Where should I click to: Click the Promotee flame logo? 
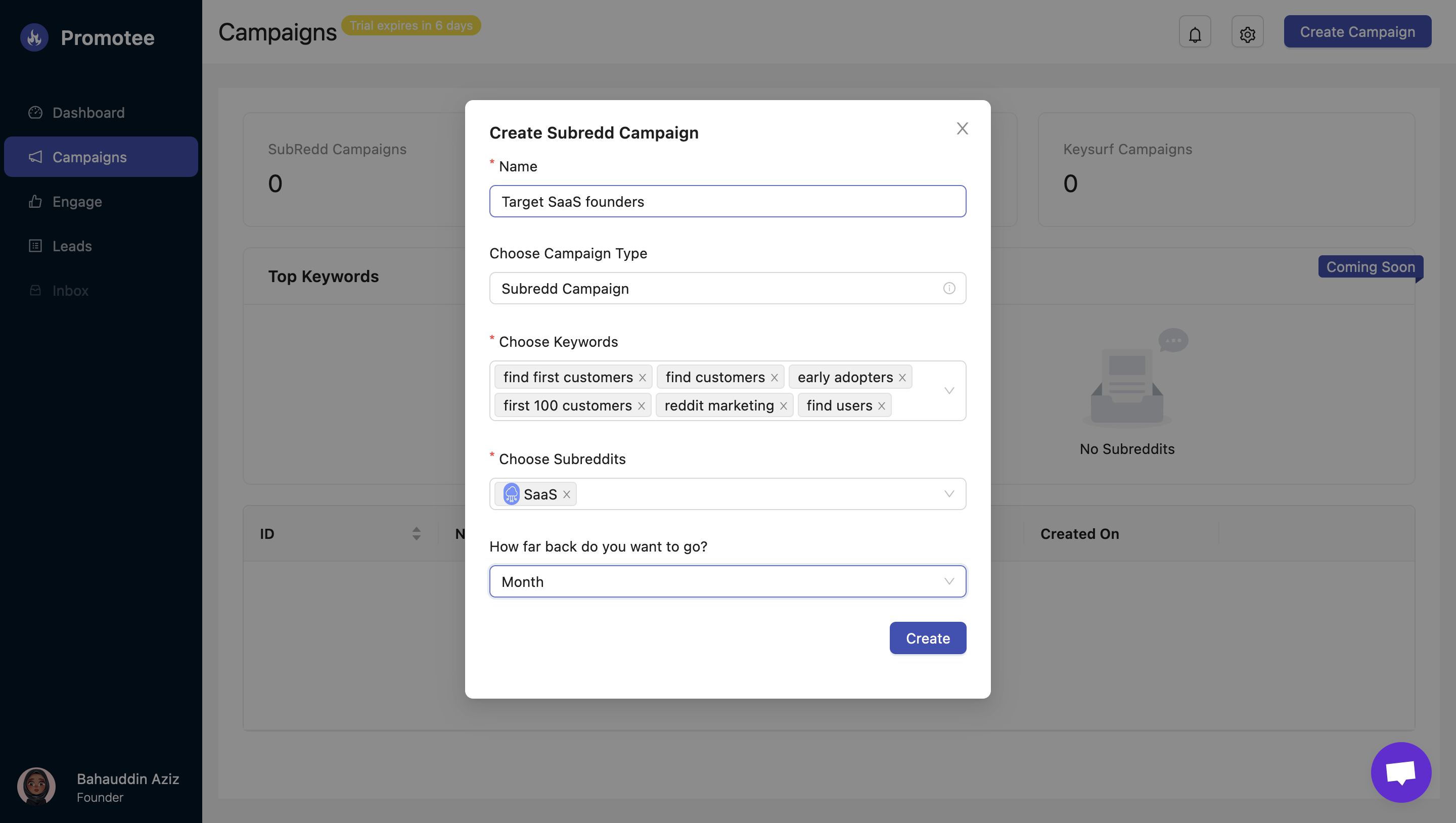[34, 37]
